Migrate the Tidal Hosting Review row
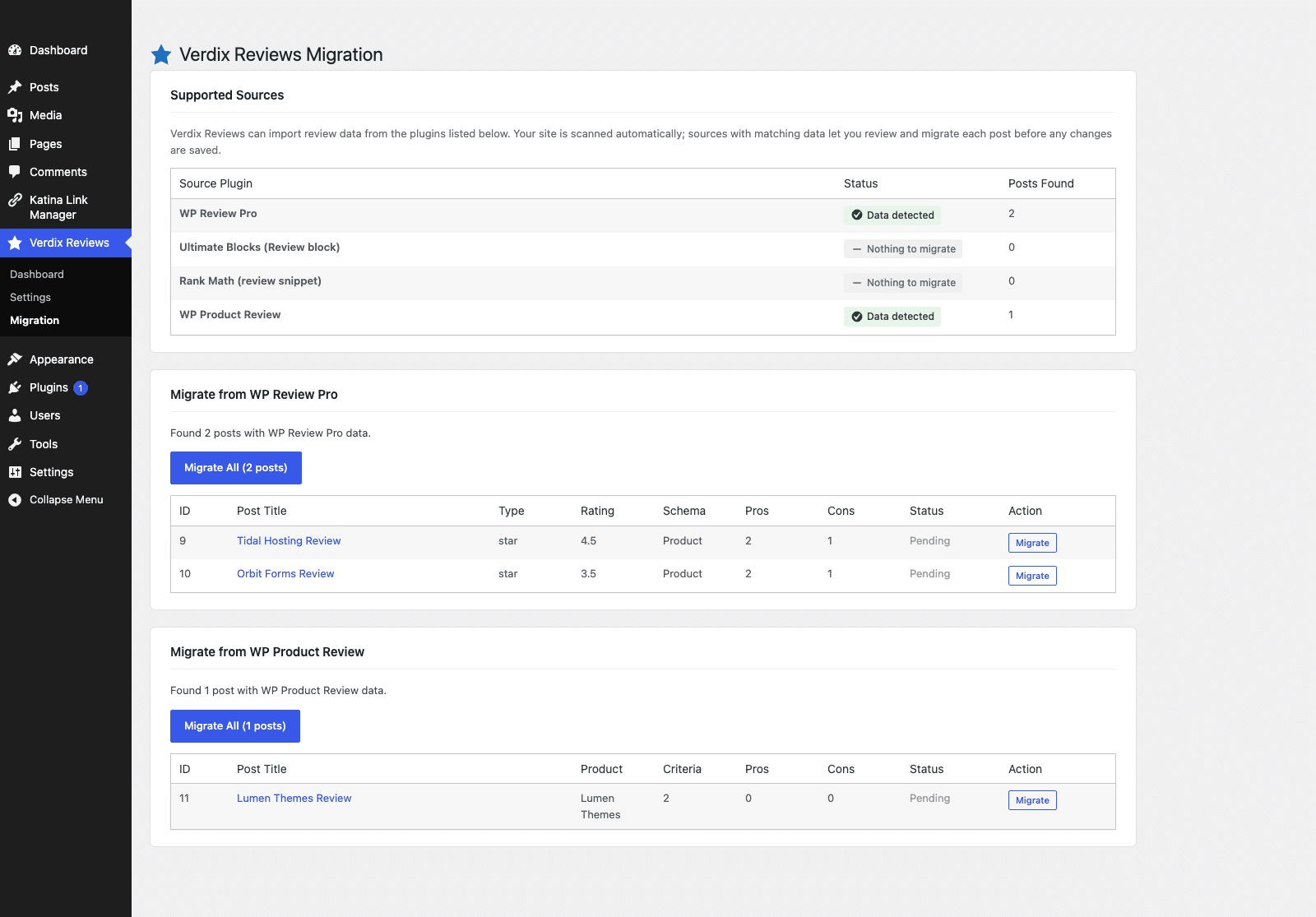This screenshot has height=917, width=1316. point(1032,543)
